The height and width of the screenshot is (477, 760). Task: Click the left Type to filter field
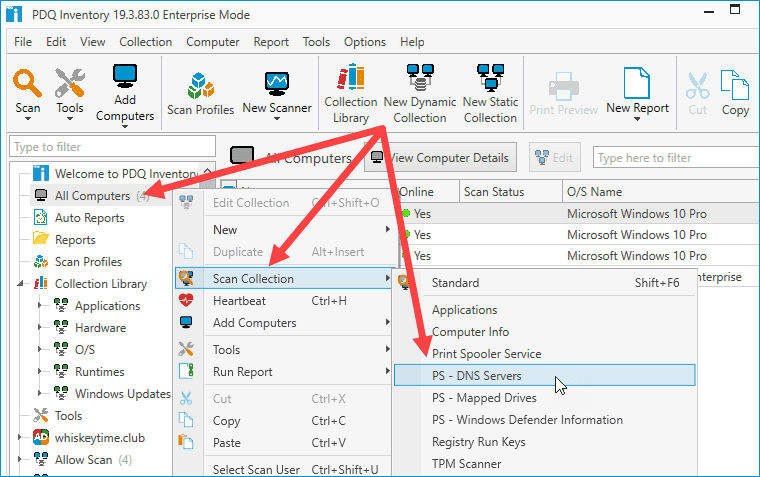pyautogui.click(x=112, y=146)
